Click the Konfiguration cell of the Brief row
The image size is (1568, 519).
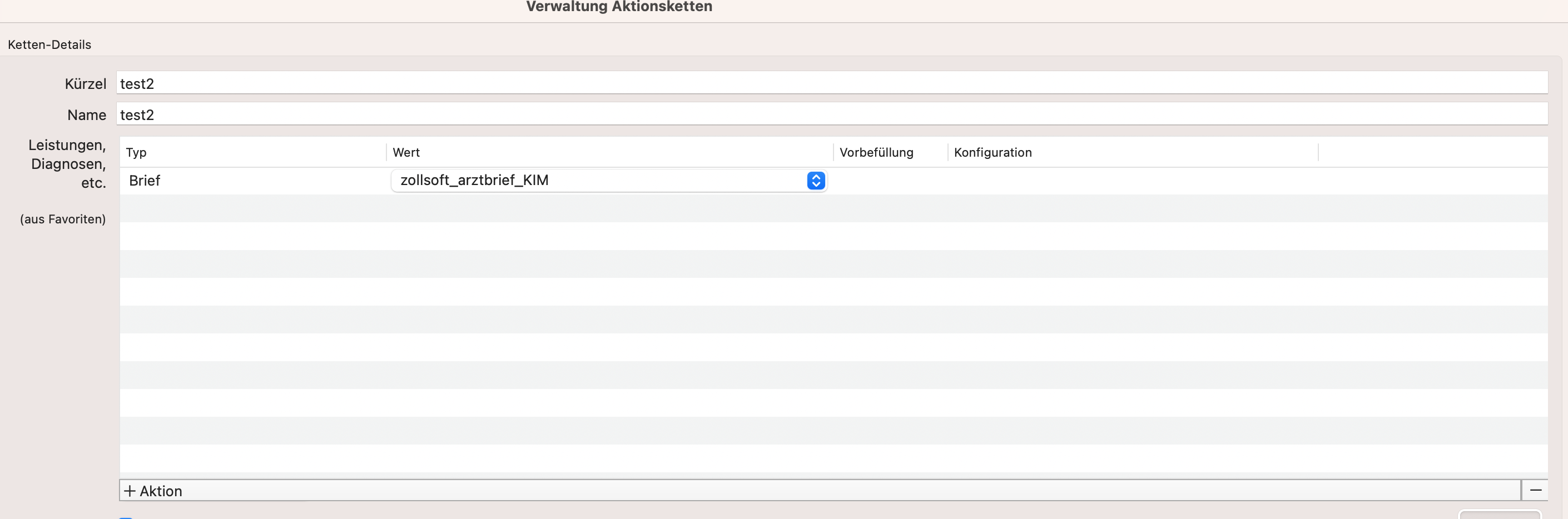[x=1133, y=181]
